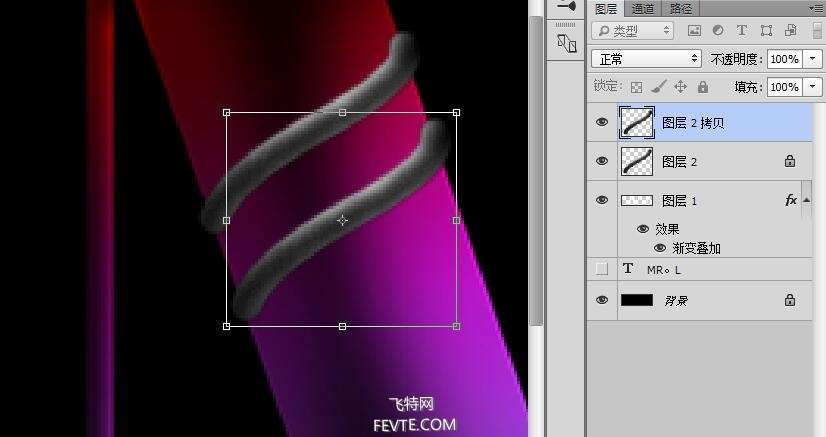The image size is (826, 437).
Task: Lock image pixels brush icon
Action: [x=658, y=87]
